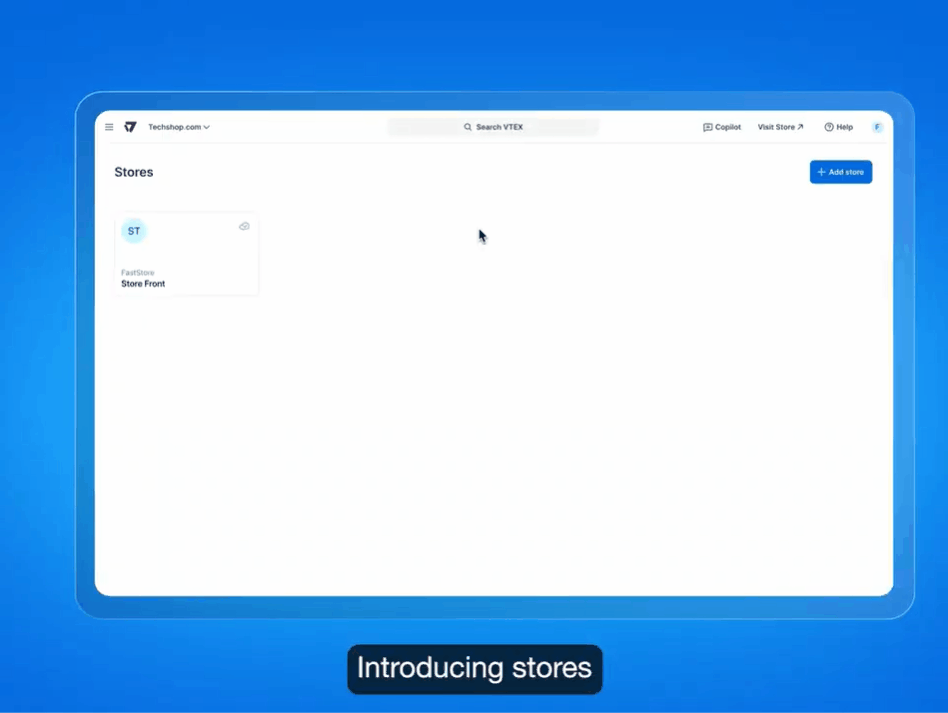948x713 pixels.
Task: Open the Store Front card title
Action: [143, 284]
